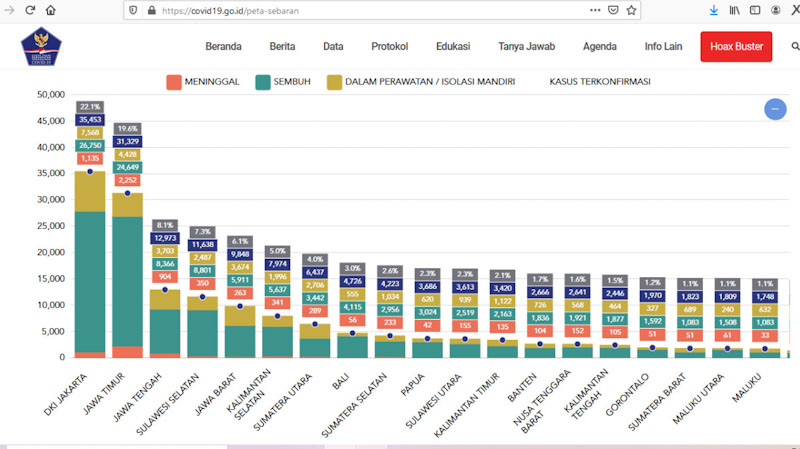Open the Beranda navigation item
The height and width of the screenshot is (449, 800).
pos(223,47)
